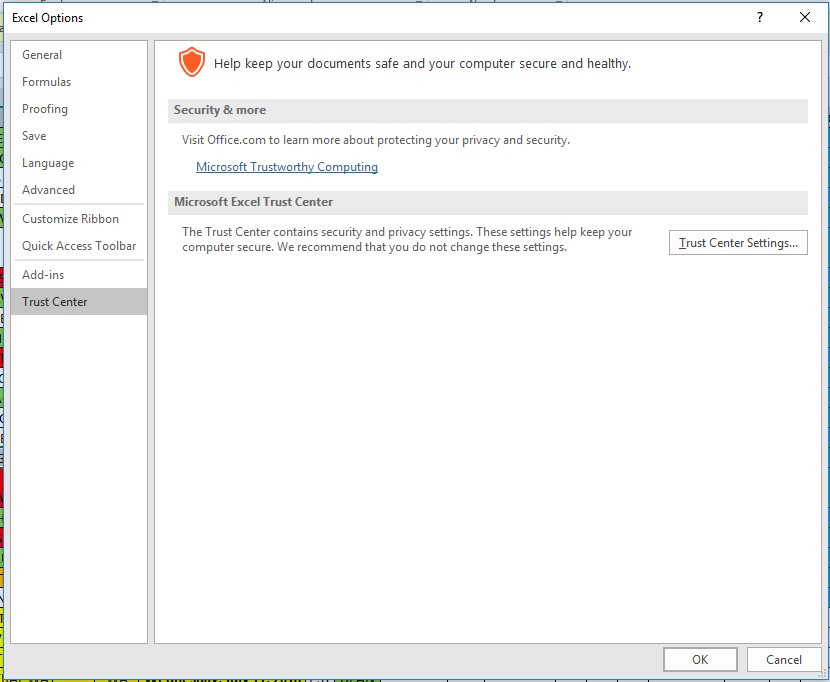Switch to Proofing options

(x=45, y=109)
